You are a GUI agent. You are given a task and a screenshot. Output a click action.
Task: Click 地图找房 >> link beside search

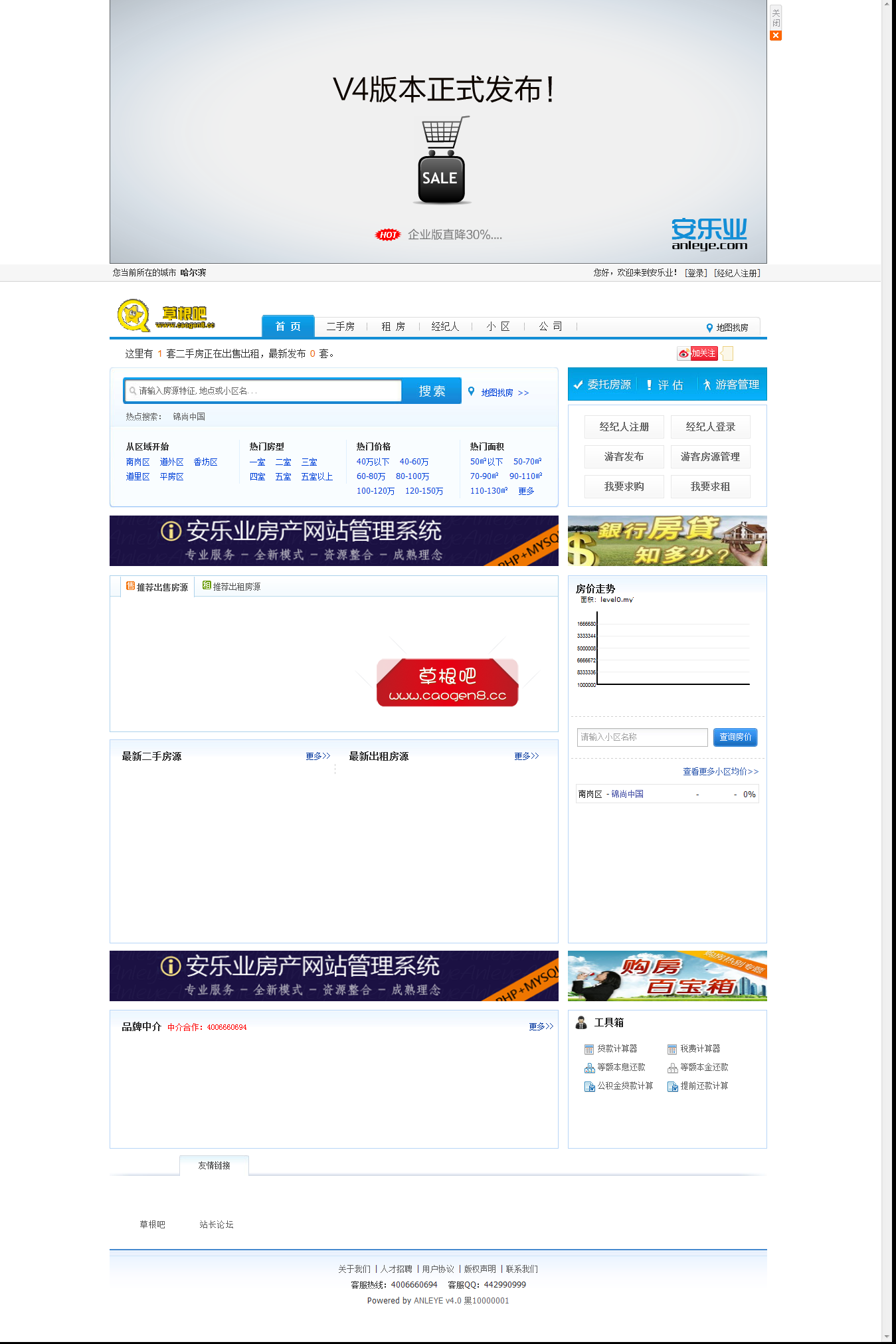click(x=505, y=393)
